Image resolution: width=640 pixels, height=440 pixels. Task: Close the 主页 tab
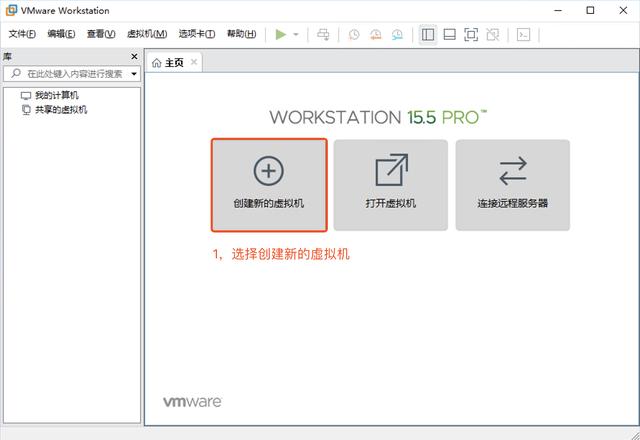(194, 62)
